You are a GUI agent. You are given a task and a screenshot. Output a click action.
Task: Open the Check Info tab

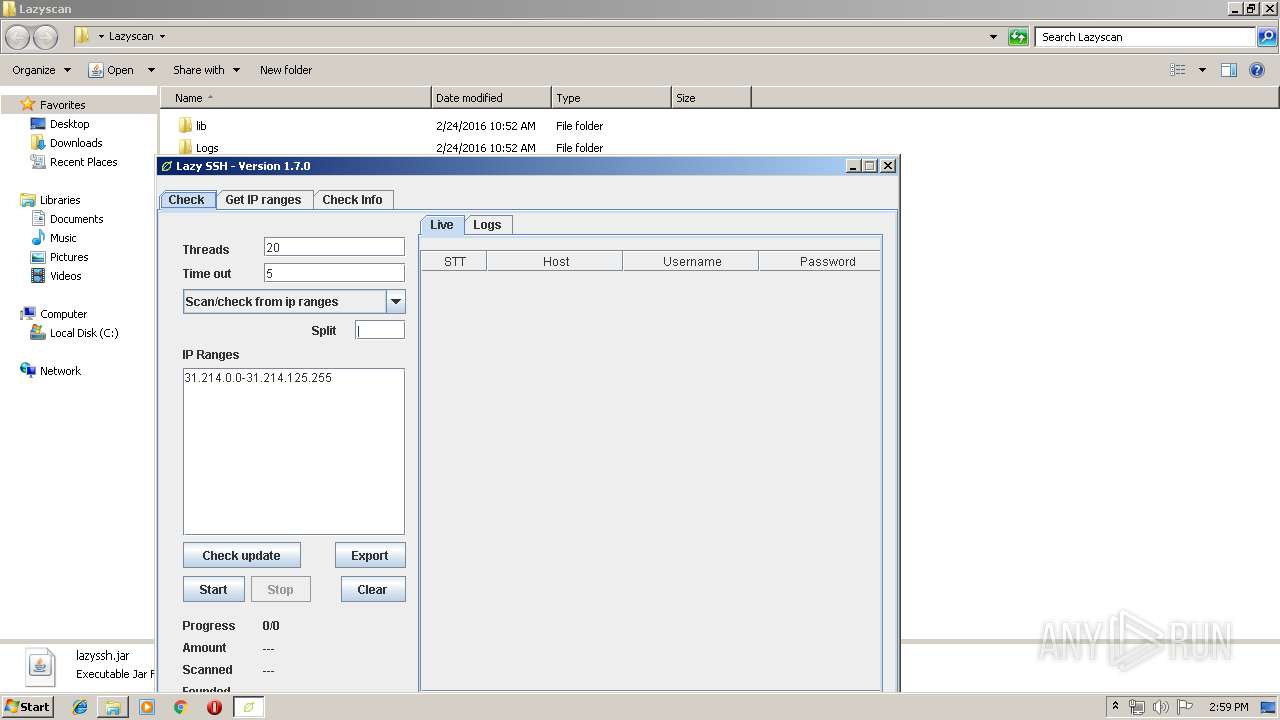pos(352,200)
